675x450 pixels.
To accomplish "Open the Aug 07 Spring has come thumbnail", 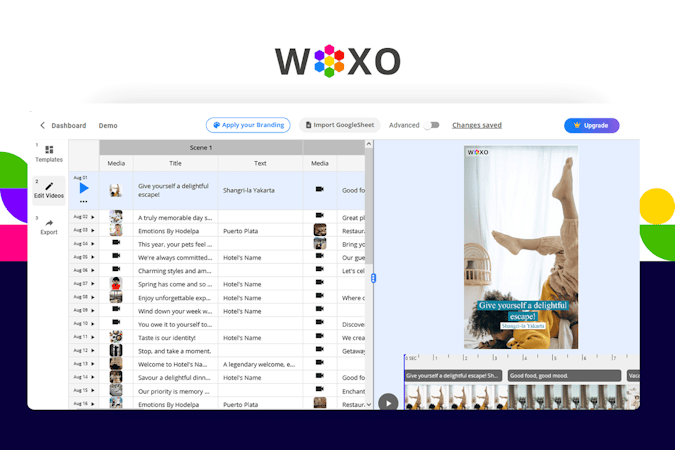I will (x=116, y=283).
